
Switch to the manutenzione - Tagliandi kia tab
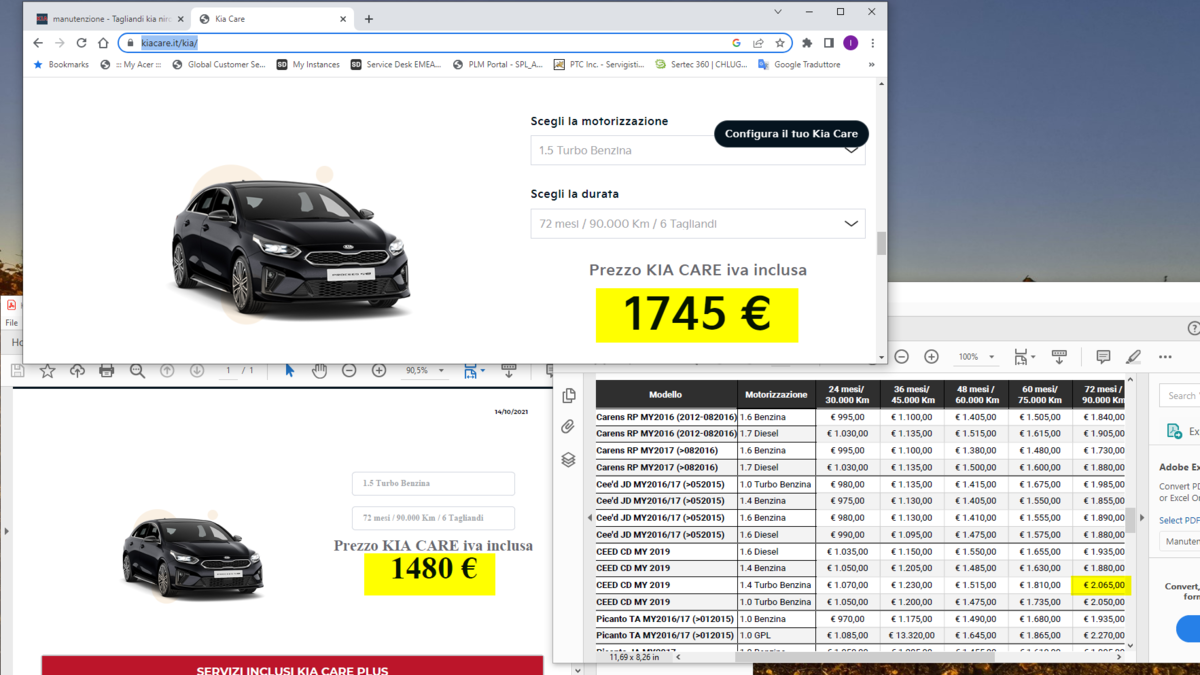(x=110, y=19)
